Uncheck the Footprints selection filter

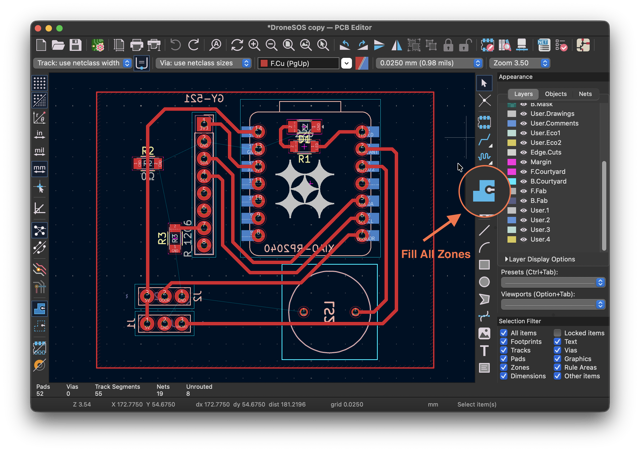point(504,341)
